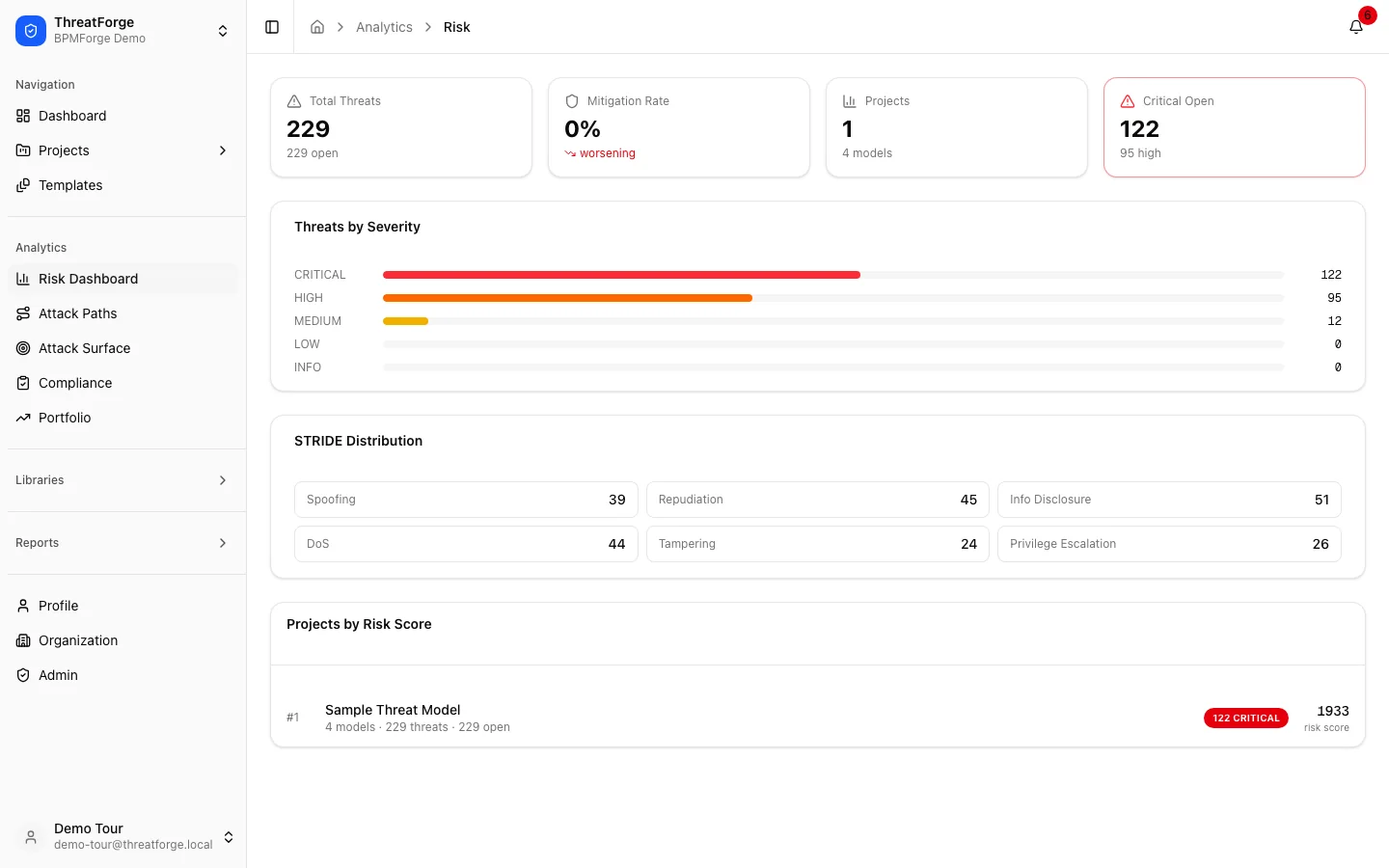
Task: Open the ThreatForge organization switcher
Action: 123,31
